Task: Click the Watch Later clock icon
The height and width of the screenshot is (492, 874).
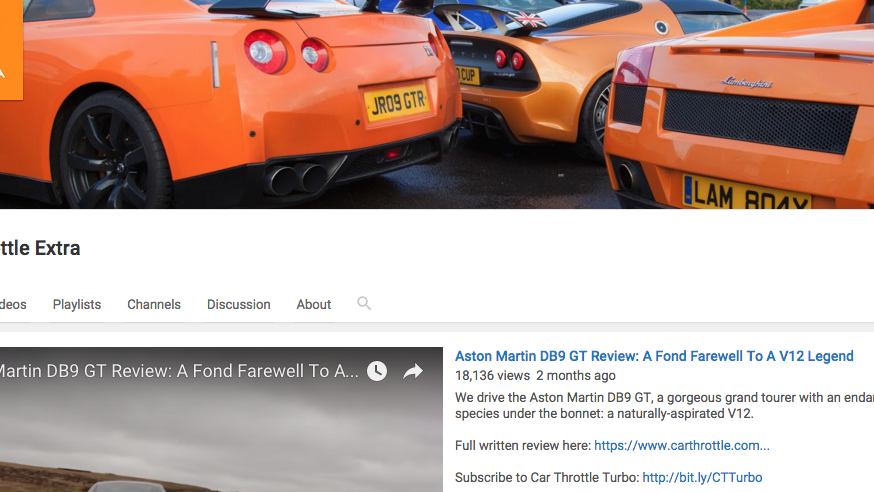Action: pos(377,371)
